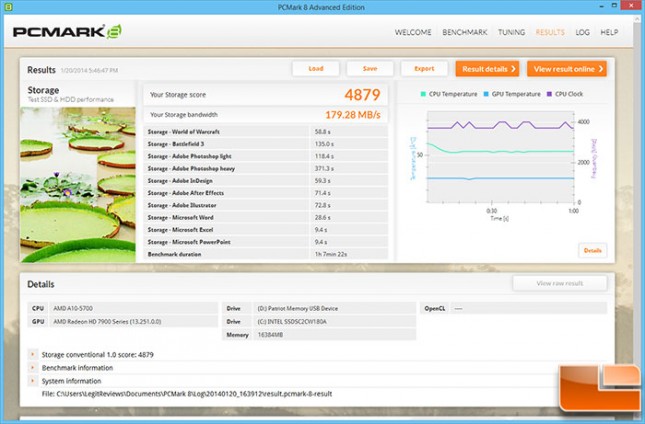Click the Save button
The width and height of the screenshot is (645, 424).
(x=370, y=69)
